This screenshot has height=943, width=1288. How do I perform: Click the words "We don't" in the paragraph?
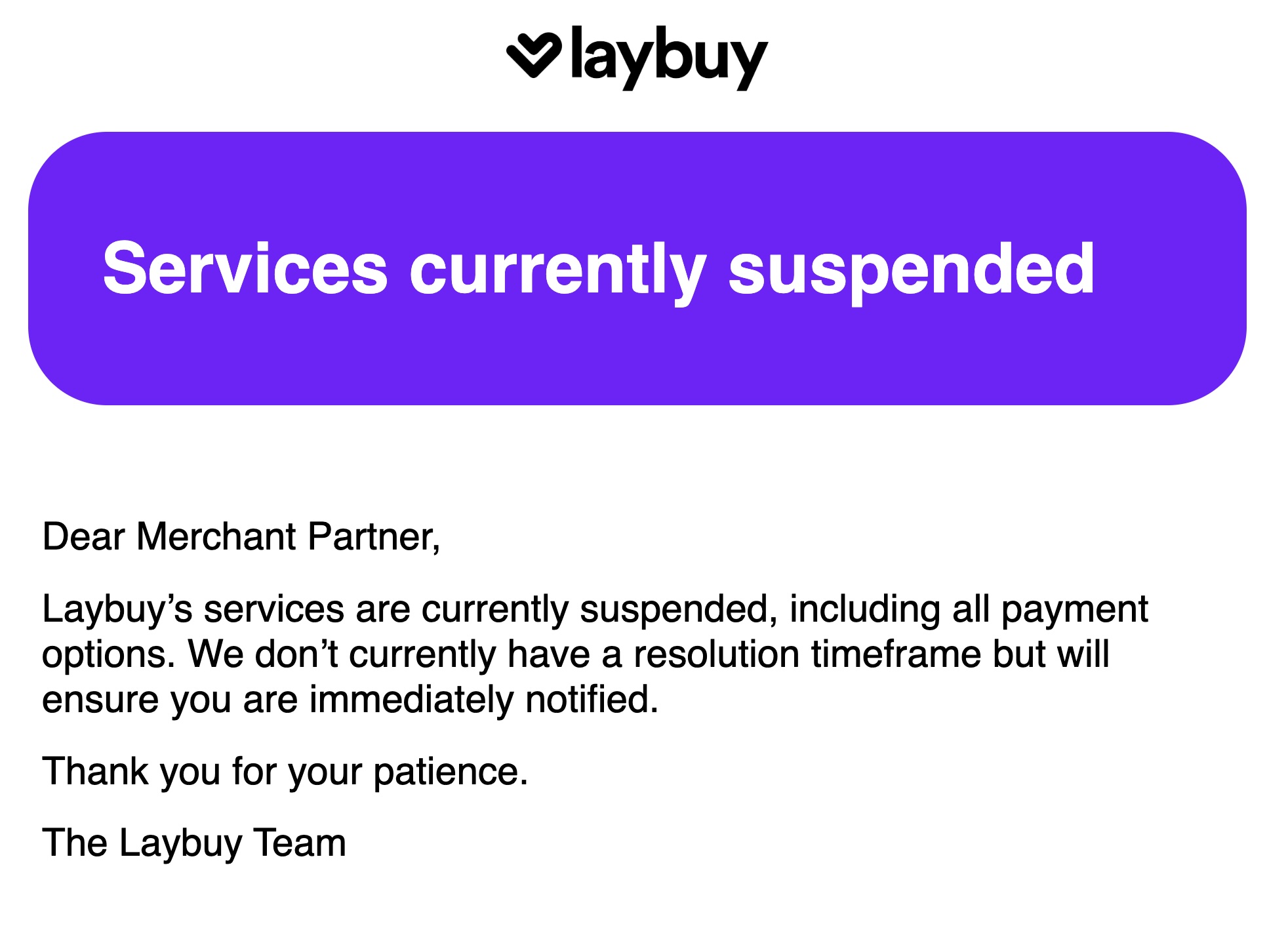click(x=263, y=654)
